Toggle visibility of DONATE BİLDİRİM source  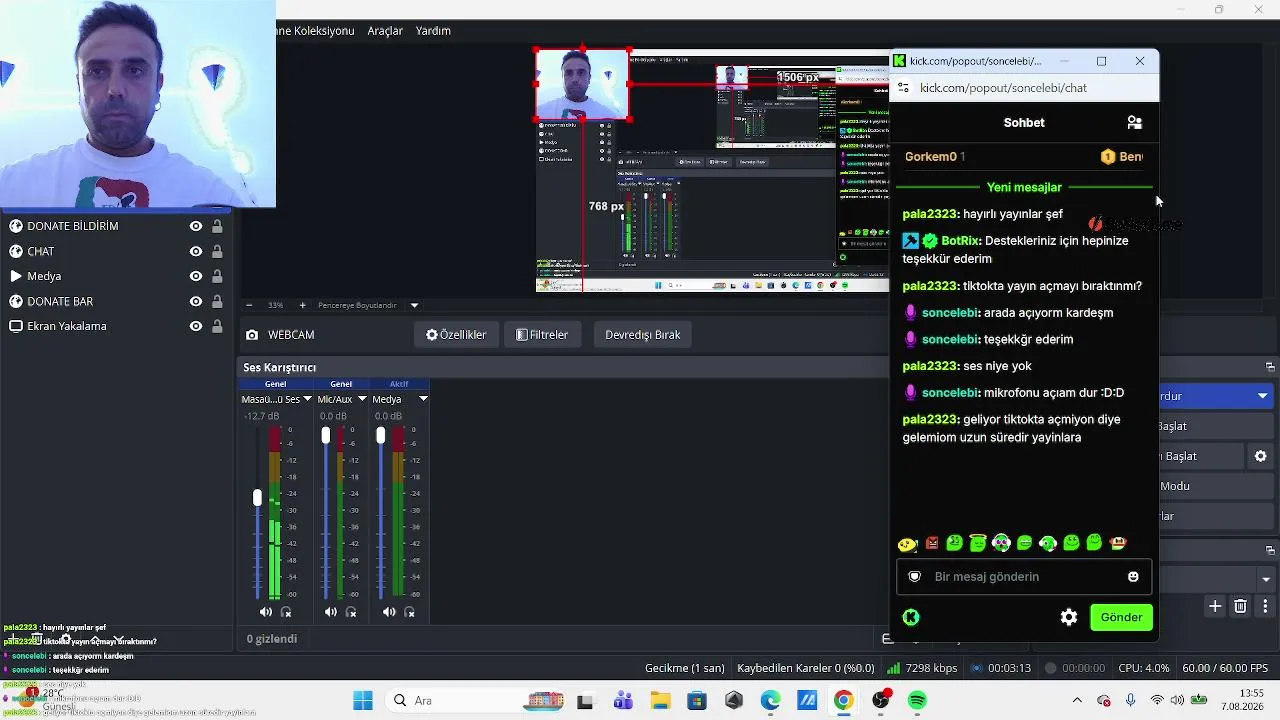(x=196, y=226)
